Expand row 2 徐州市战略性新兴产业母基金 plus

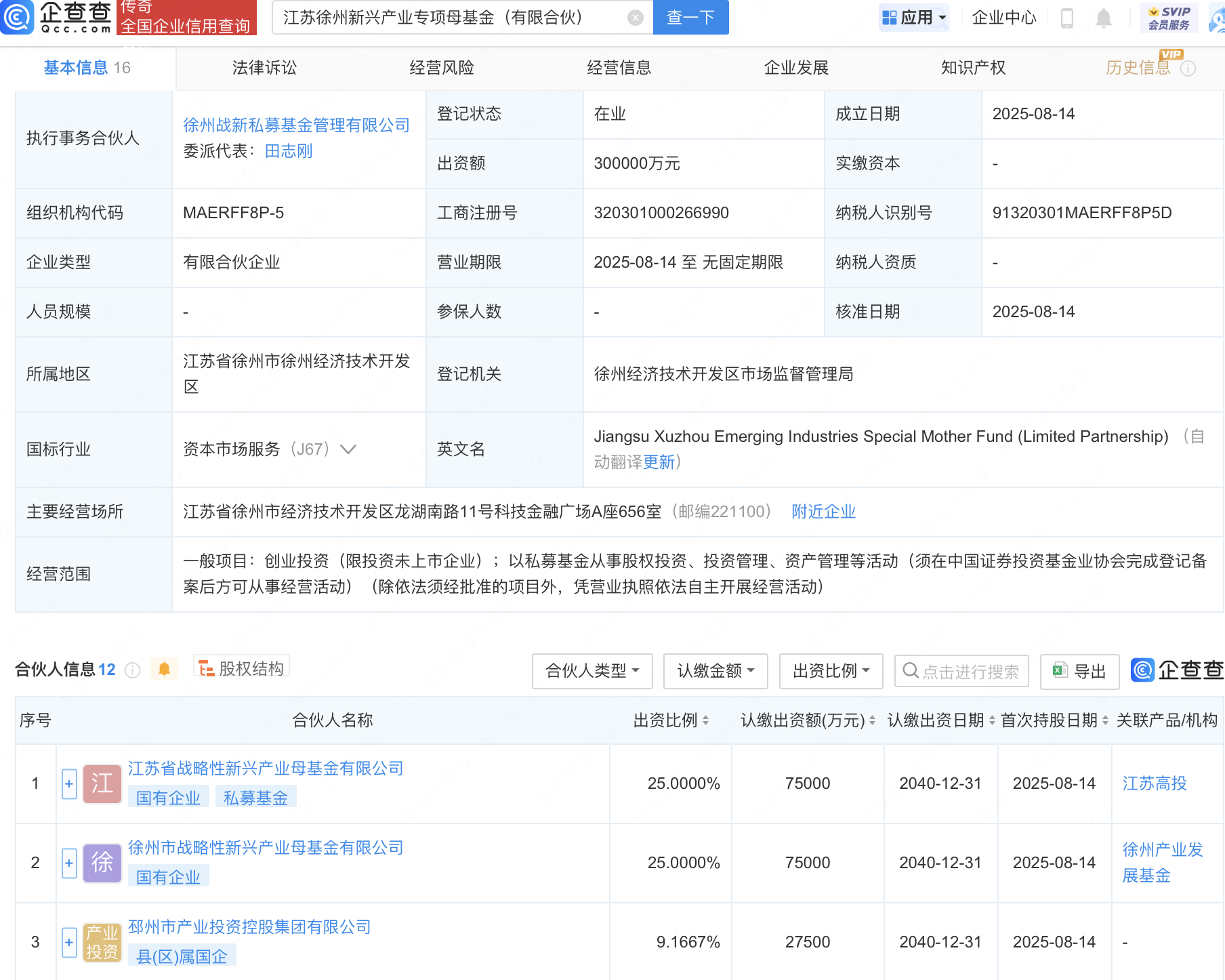point(69,863)
